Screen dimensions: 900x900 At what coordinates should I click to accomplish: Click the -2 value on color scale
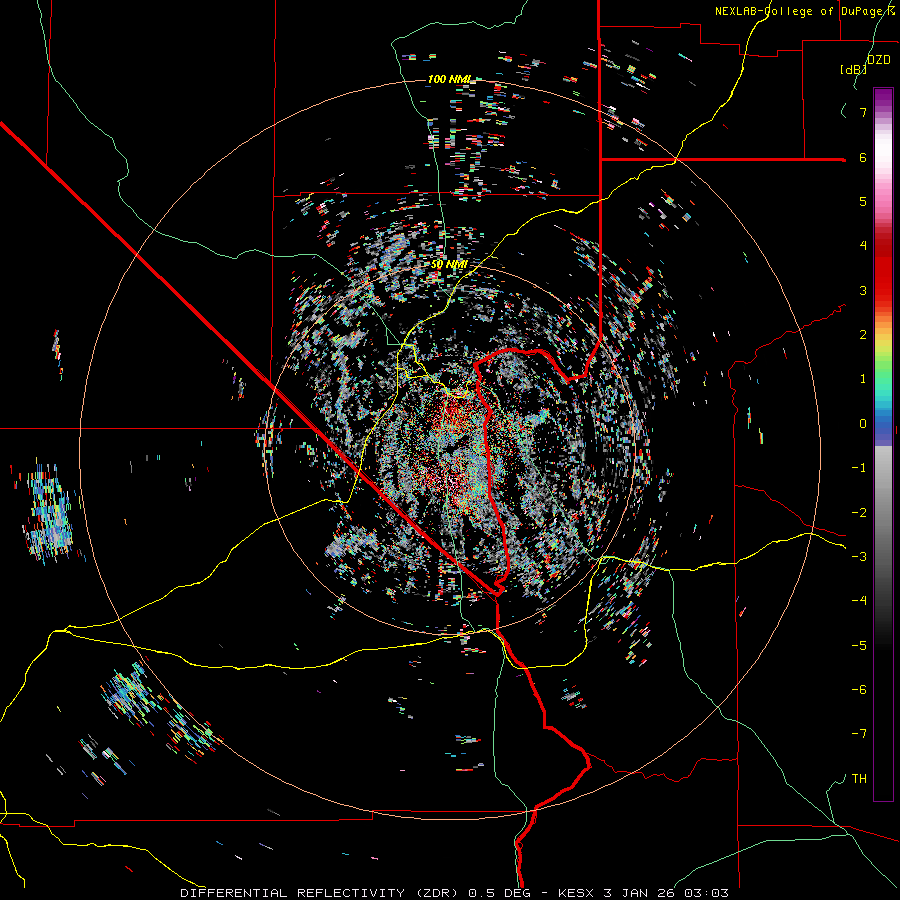[x=859, y=512]
